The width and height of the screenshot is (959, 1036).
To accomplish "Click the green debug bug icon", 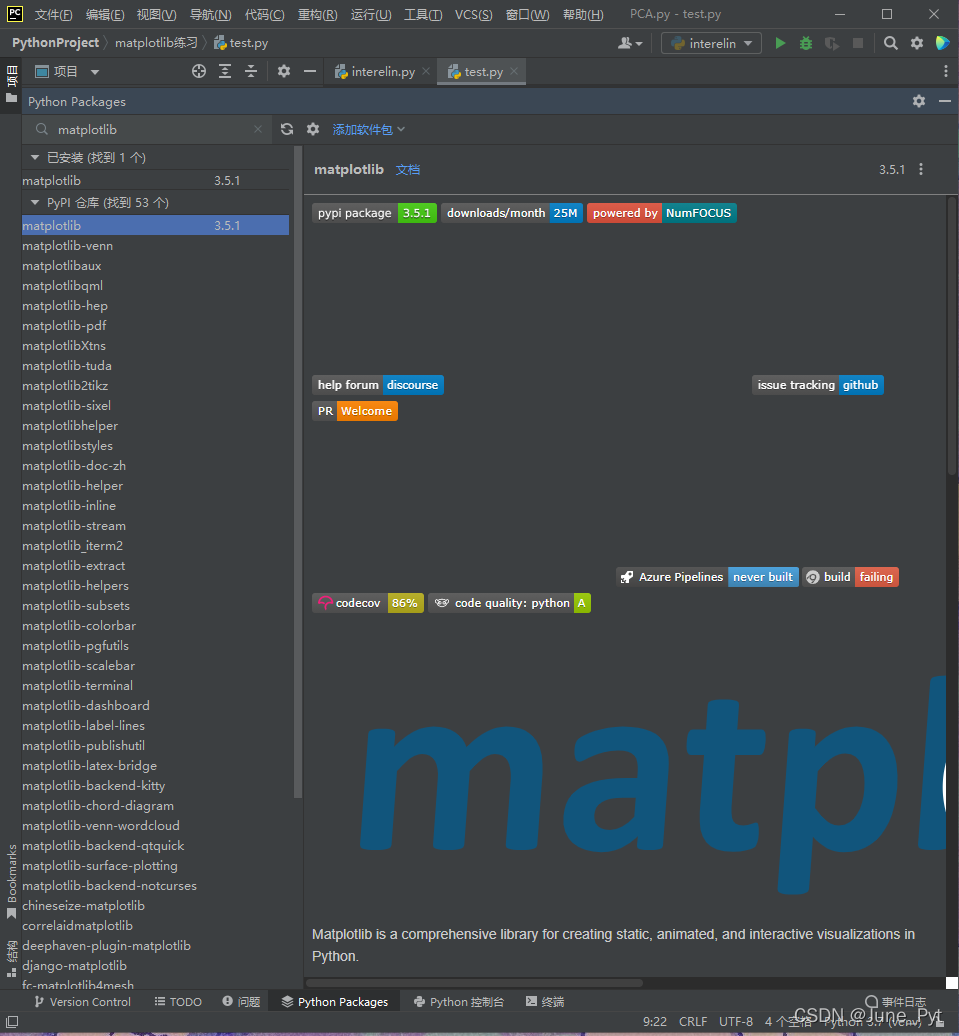I will tap(806, 43).
